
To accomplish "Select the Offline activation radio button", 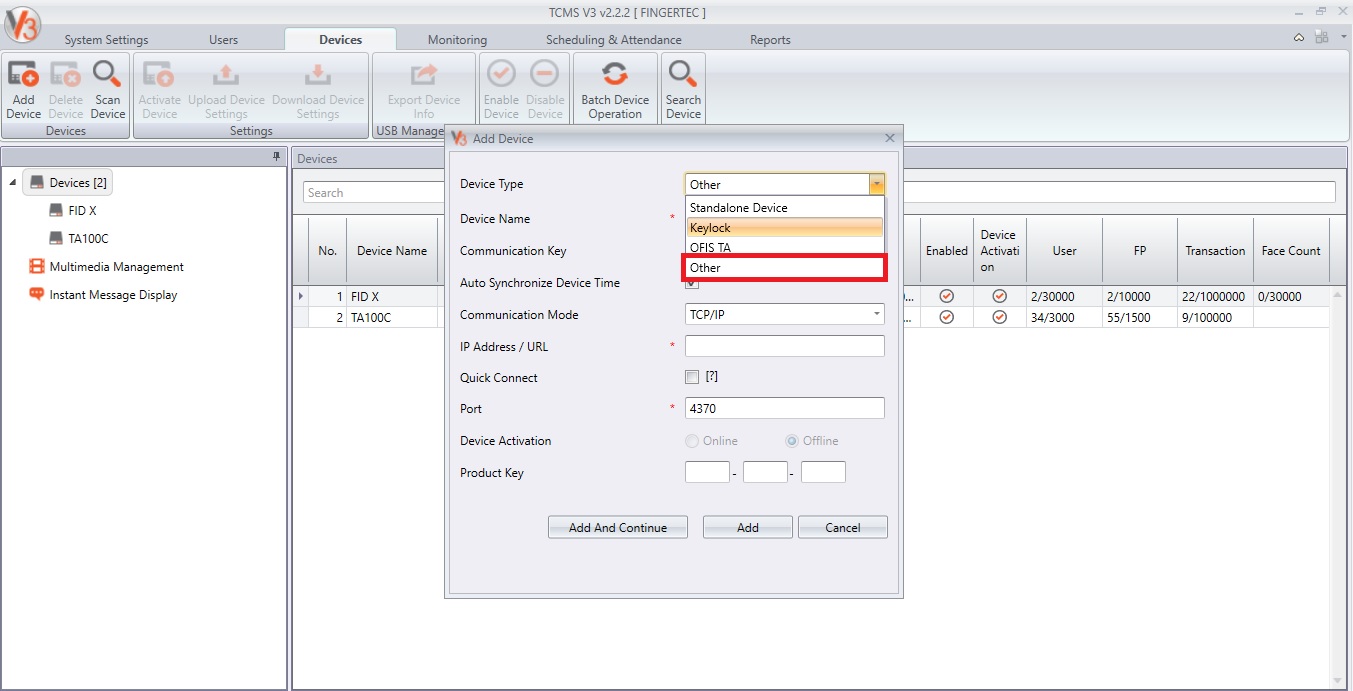I will point(792,441).
